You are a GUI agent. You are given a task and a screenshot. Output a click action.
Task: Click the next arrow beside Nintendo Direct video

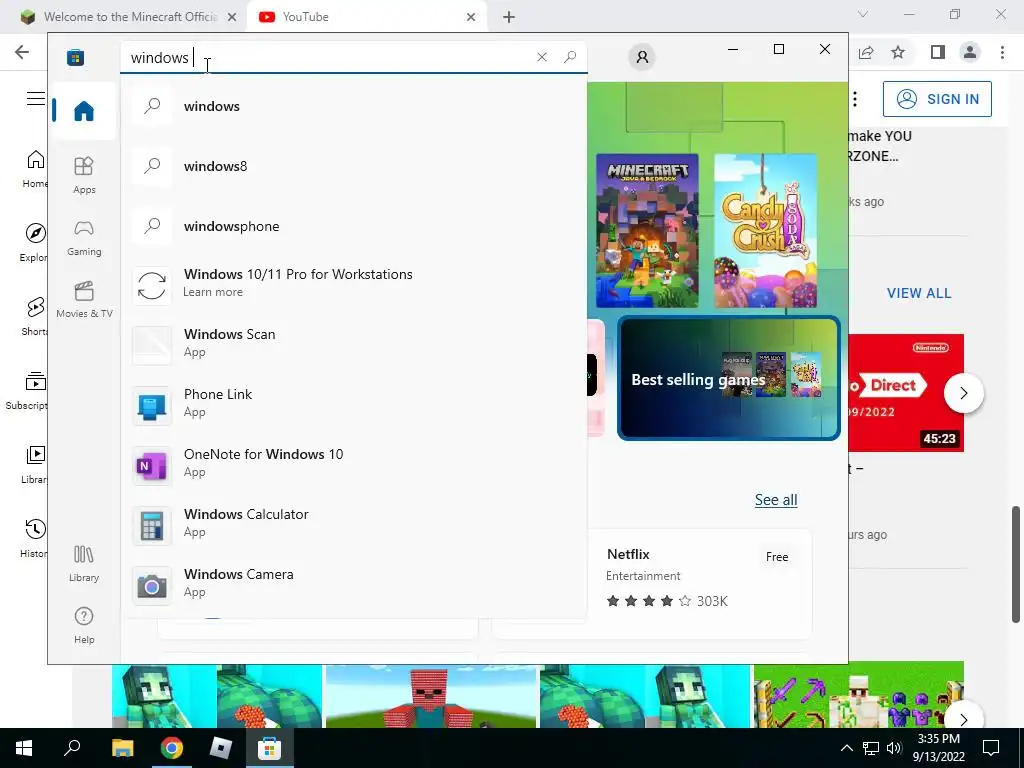click(963, 392)
